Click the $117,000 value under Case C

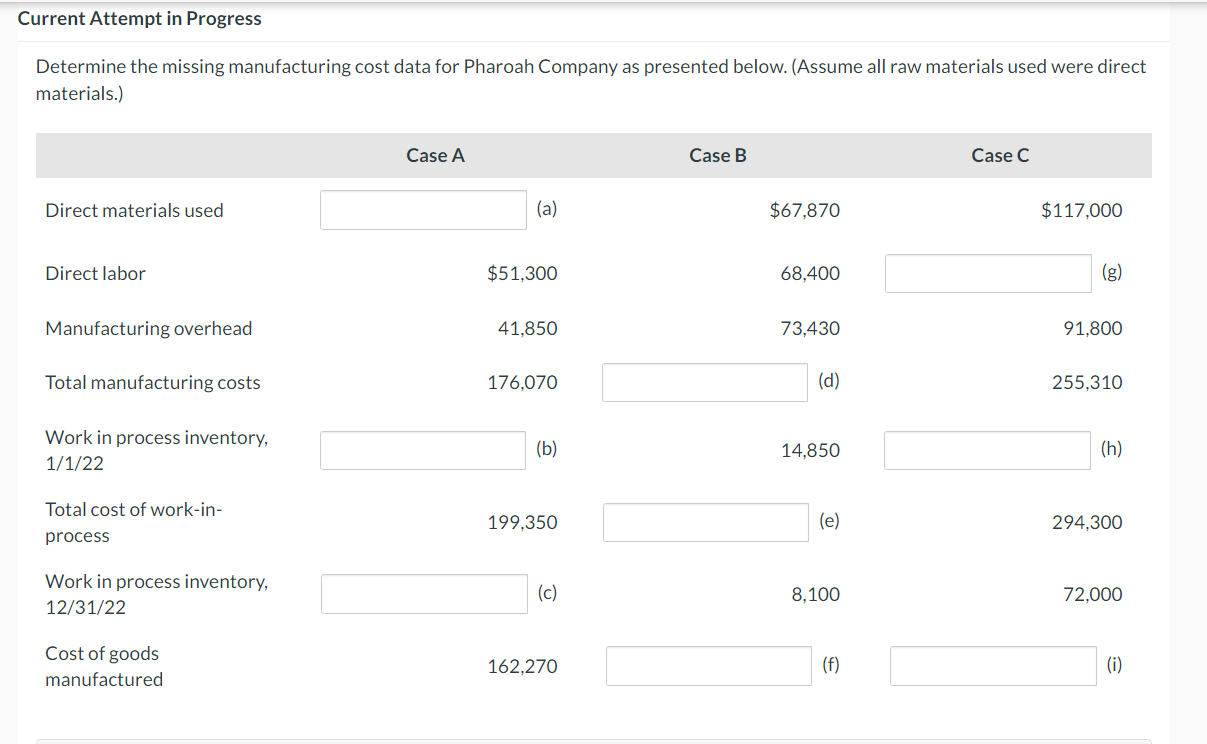(1081, 210)
